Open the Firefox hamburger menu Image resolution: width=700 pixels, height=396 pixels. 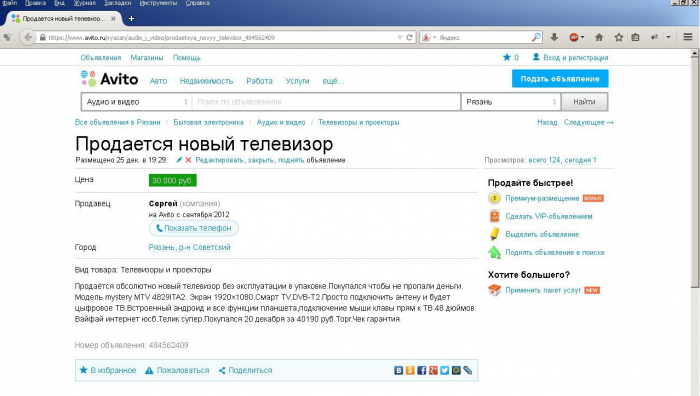(x=688, y=38)
